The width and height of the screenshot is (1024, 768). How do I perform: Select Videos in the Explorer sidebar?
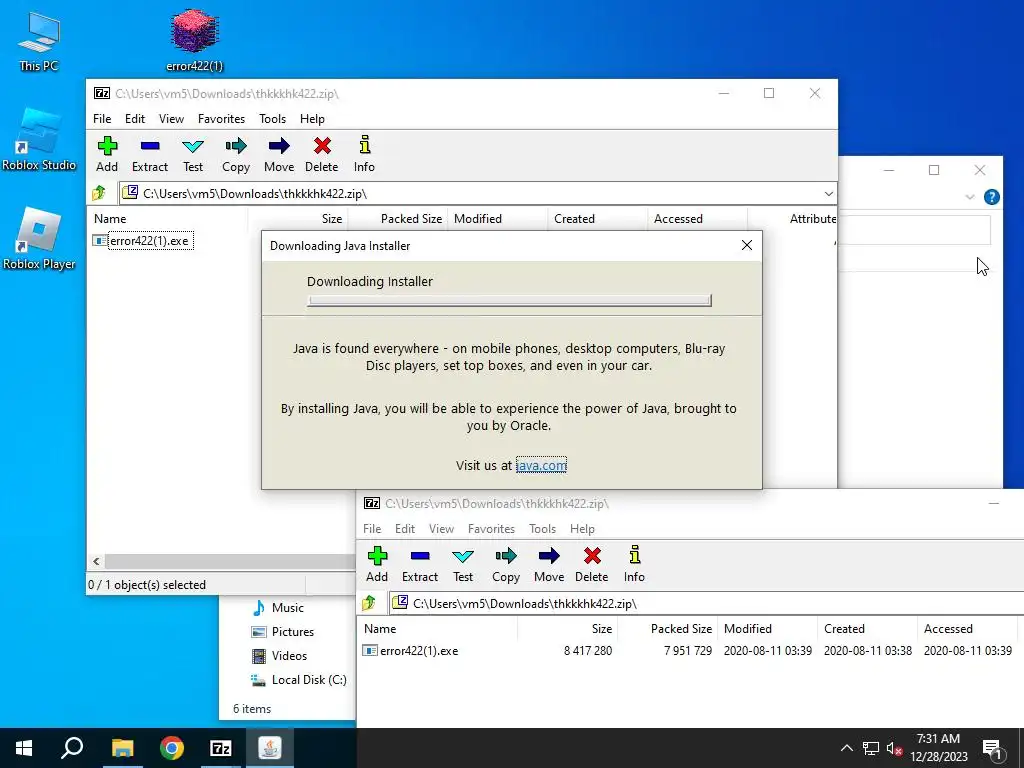280,656
